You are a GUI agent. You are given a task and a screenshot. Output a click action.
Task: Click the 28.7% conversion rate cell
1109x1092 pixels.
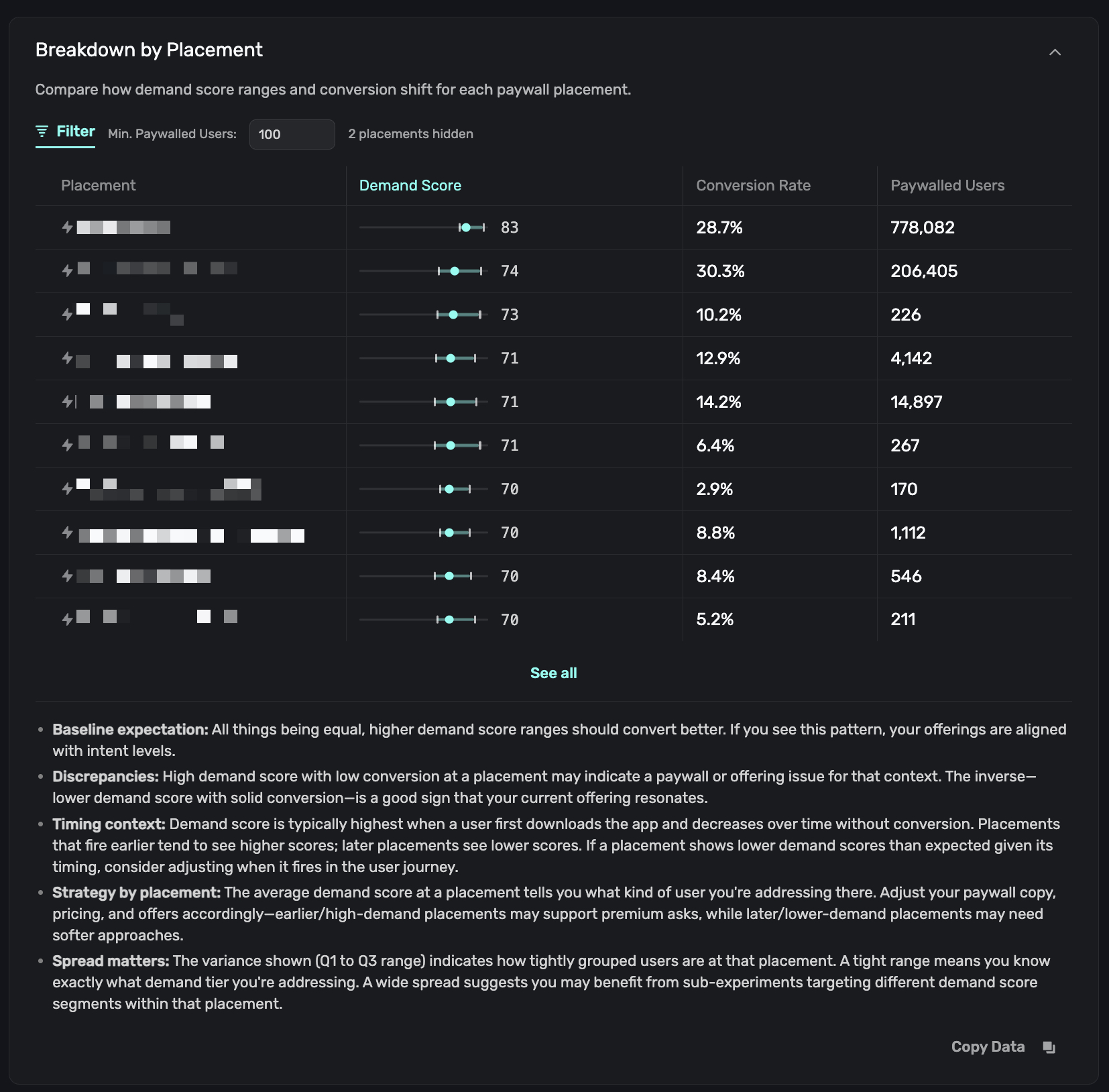719,227
